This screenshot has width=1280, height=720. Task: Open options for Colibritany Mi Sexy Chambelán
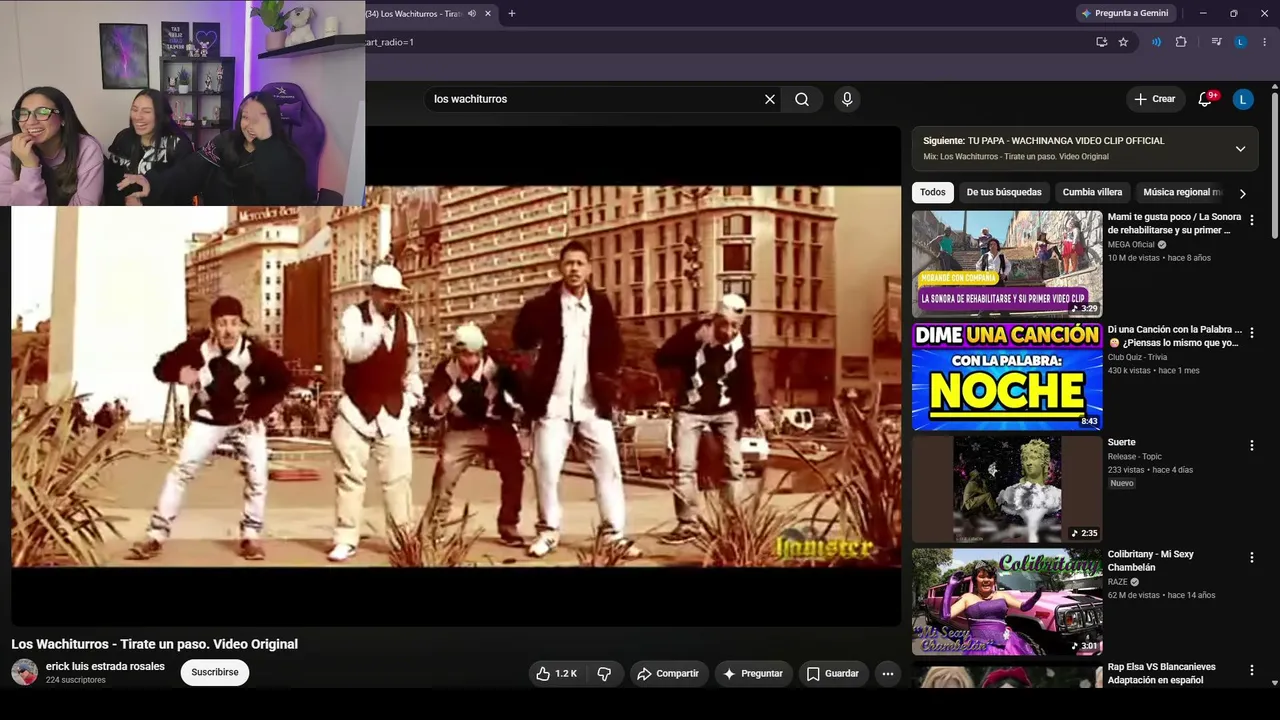pos(1251,557)
